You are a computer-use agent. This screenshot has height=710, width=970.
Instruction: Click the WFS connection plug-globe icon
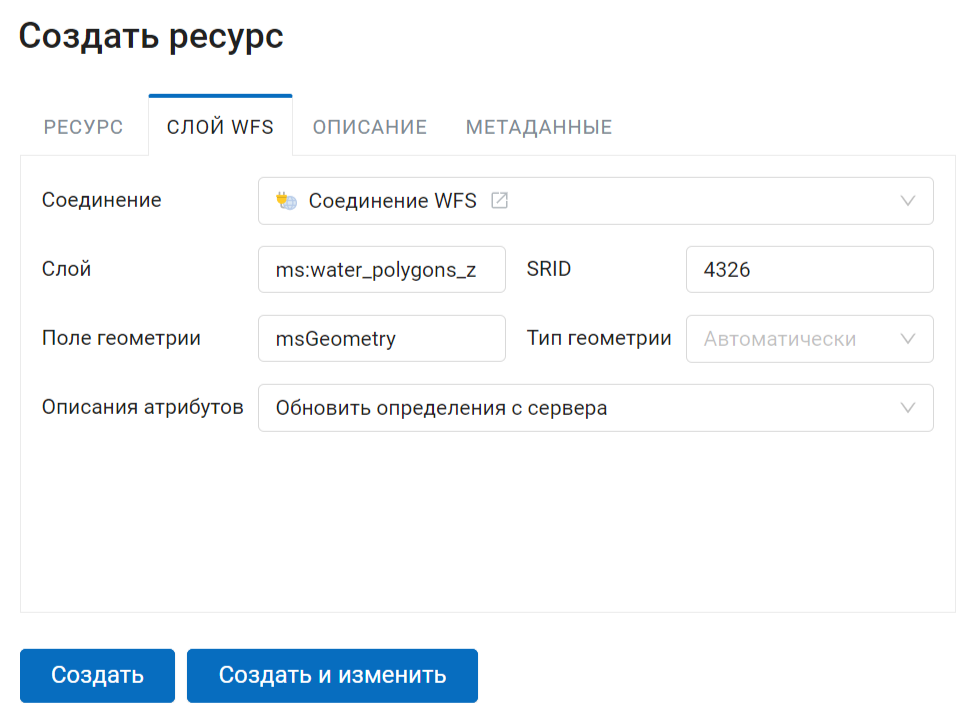tap(286, 201)
